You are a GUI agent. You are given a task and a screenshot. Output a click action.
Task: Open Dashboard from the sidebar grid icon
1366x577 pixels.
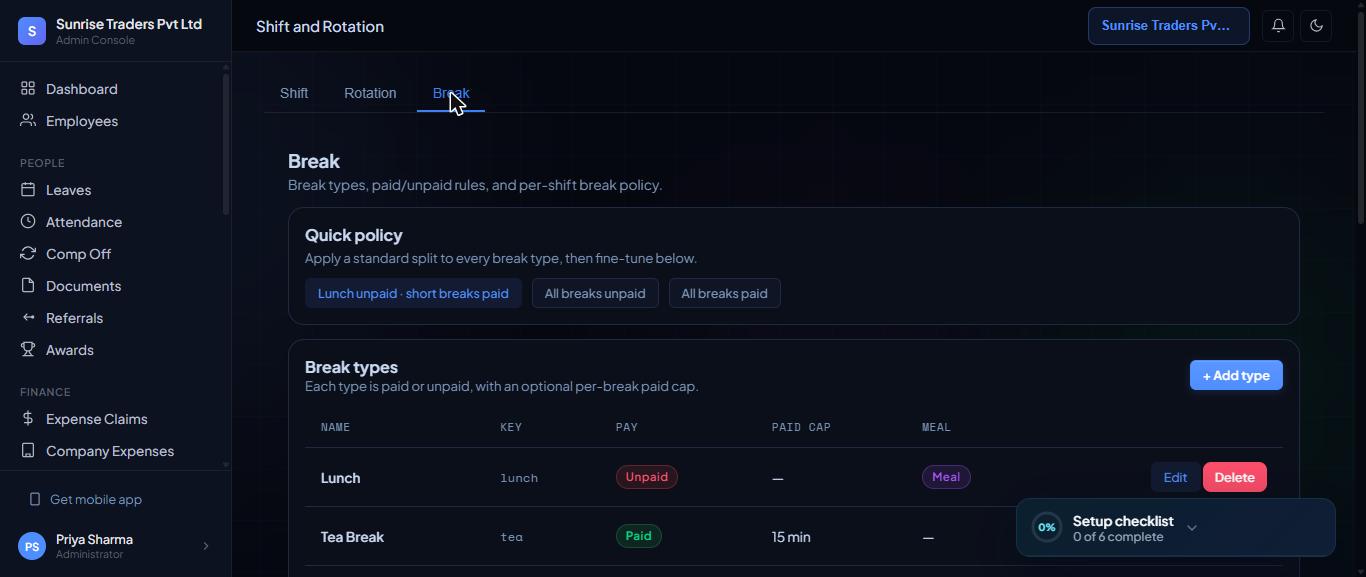point(28,89)
